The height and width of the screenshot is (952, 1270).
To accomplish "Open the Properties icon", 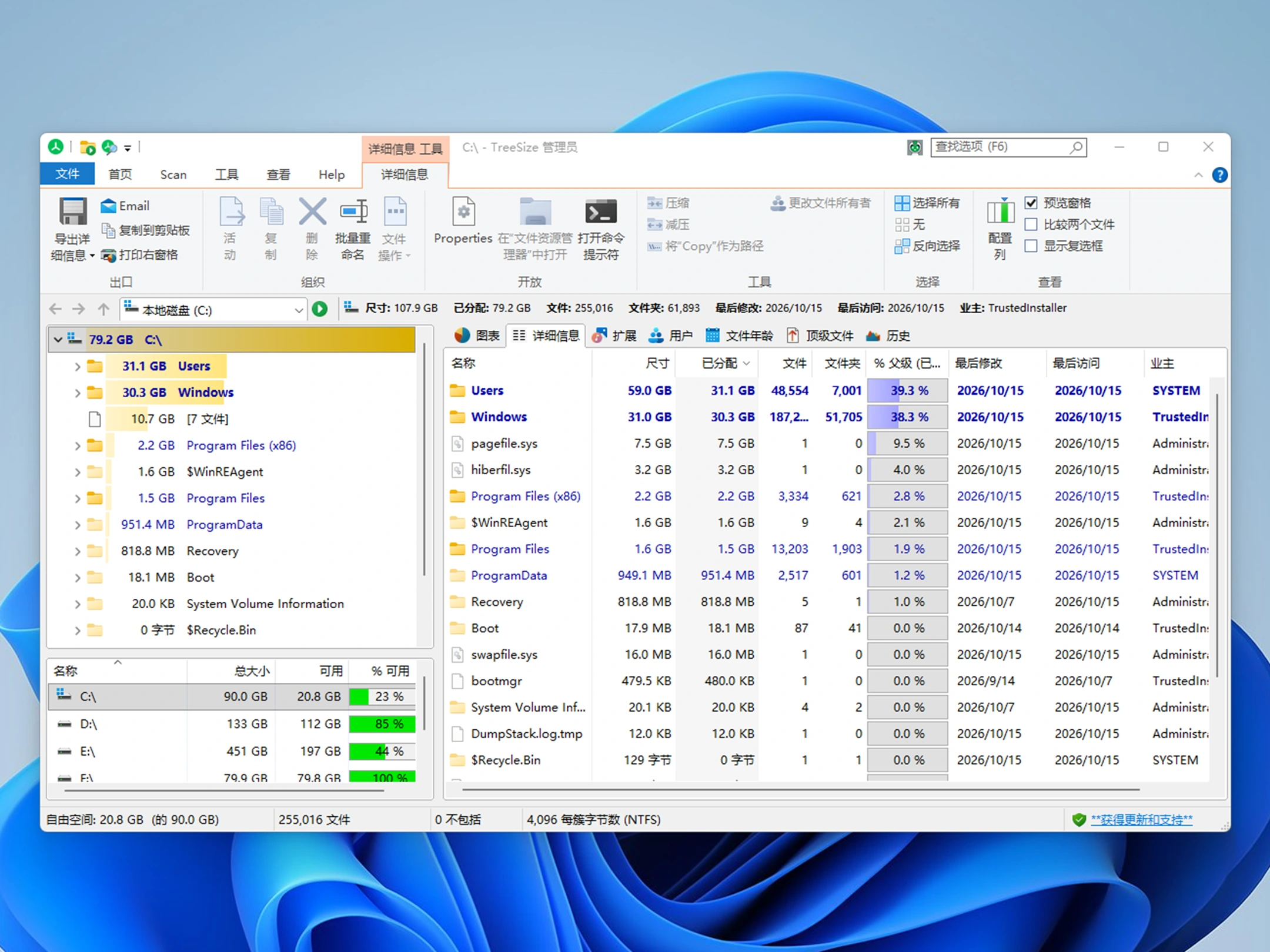I will point(463,212).
